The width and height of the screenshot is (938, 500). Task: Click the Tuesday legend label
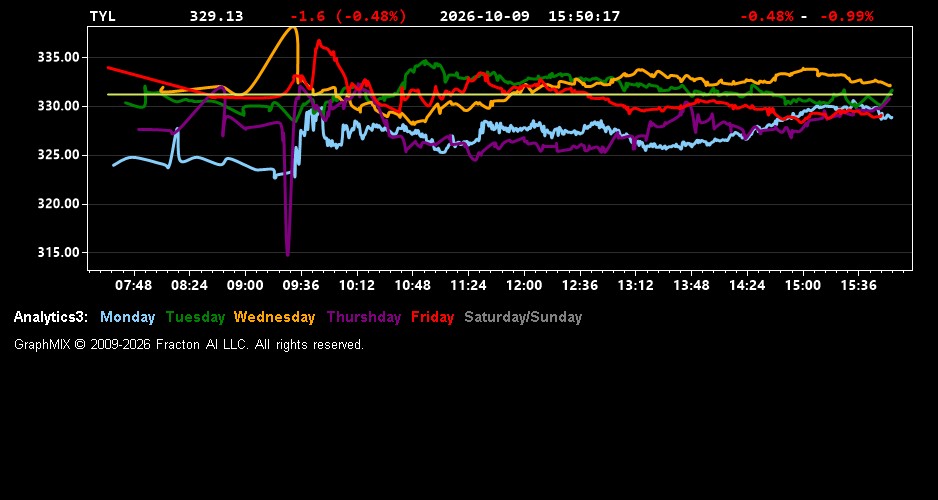coord(195,318)
